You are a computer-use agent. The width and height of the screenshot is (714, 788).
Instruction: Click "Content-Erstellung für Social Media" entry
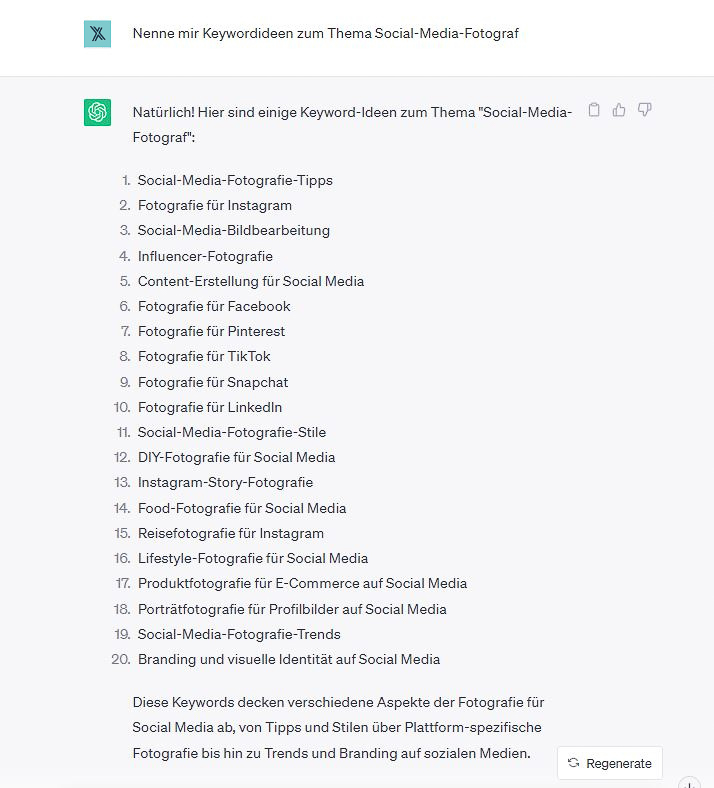[251, 281]
